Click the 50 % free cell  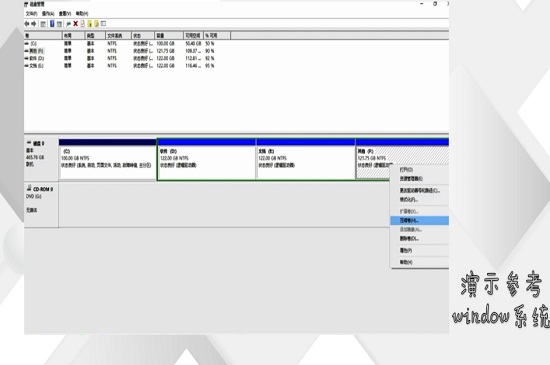tap(210, 43)
